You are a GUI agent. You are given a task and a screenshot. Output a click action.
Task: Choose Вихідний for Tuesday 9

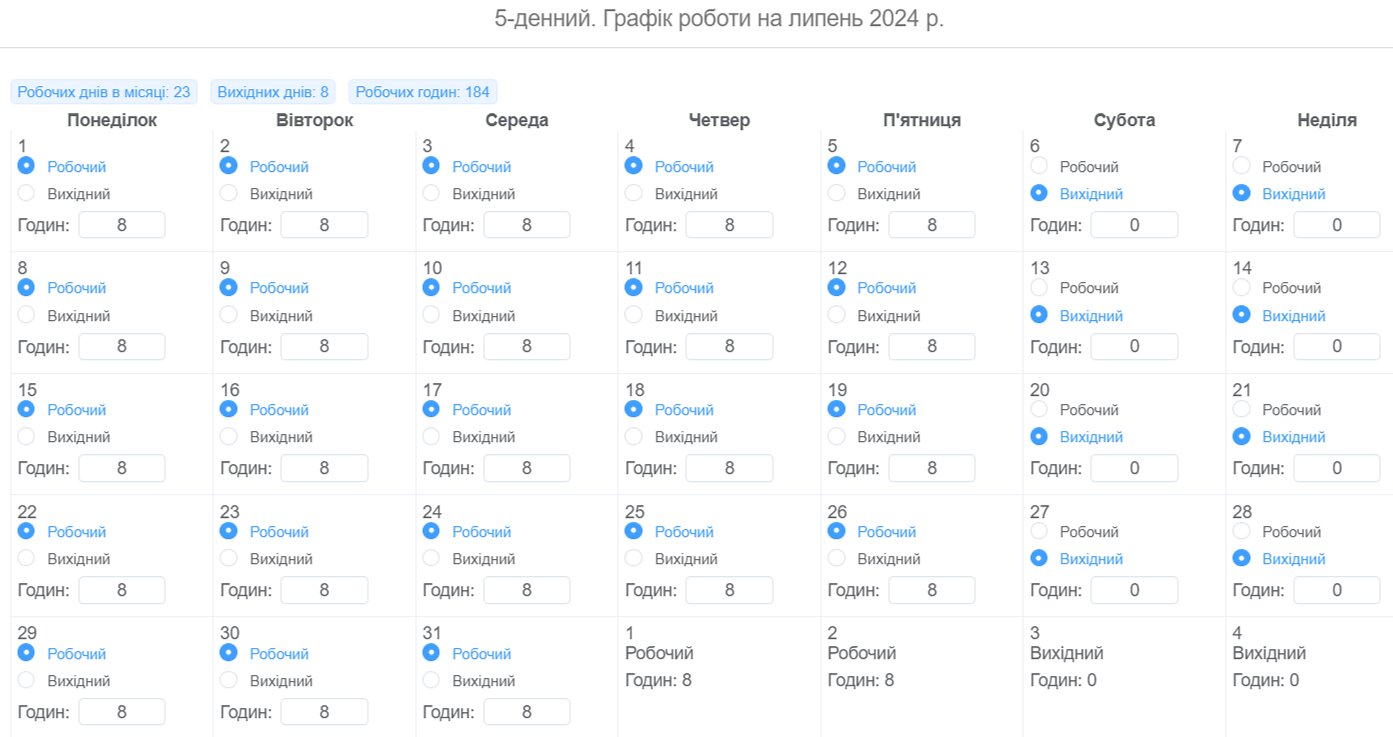click(x=229, y=315)
